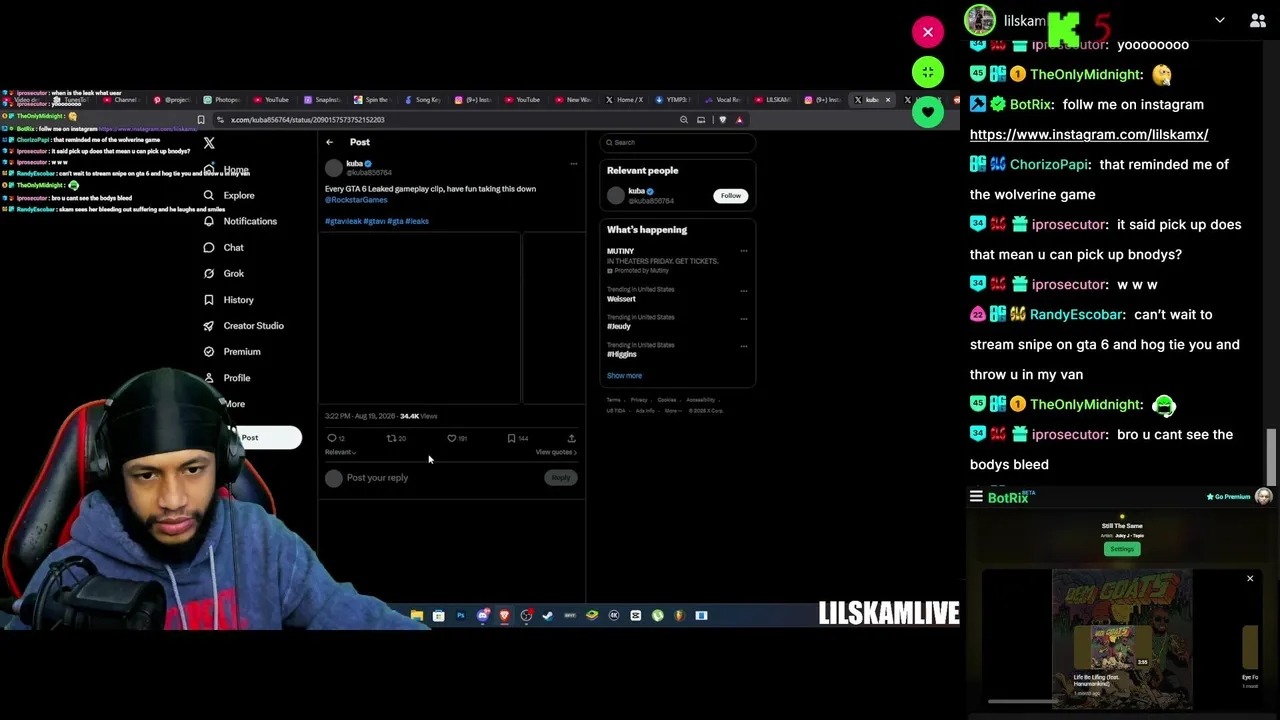Viewport: 1280px width, 720px height.
Task: Open the #Jeudy trending topic
Action: pyautogui.click(x=619, y=326)
